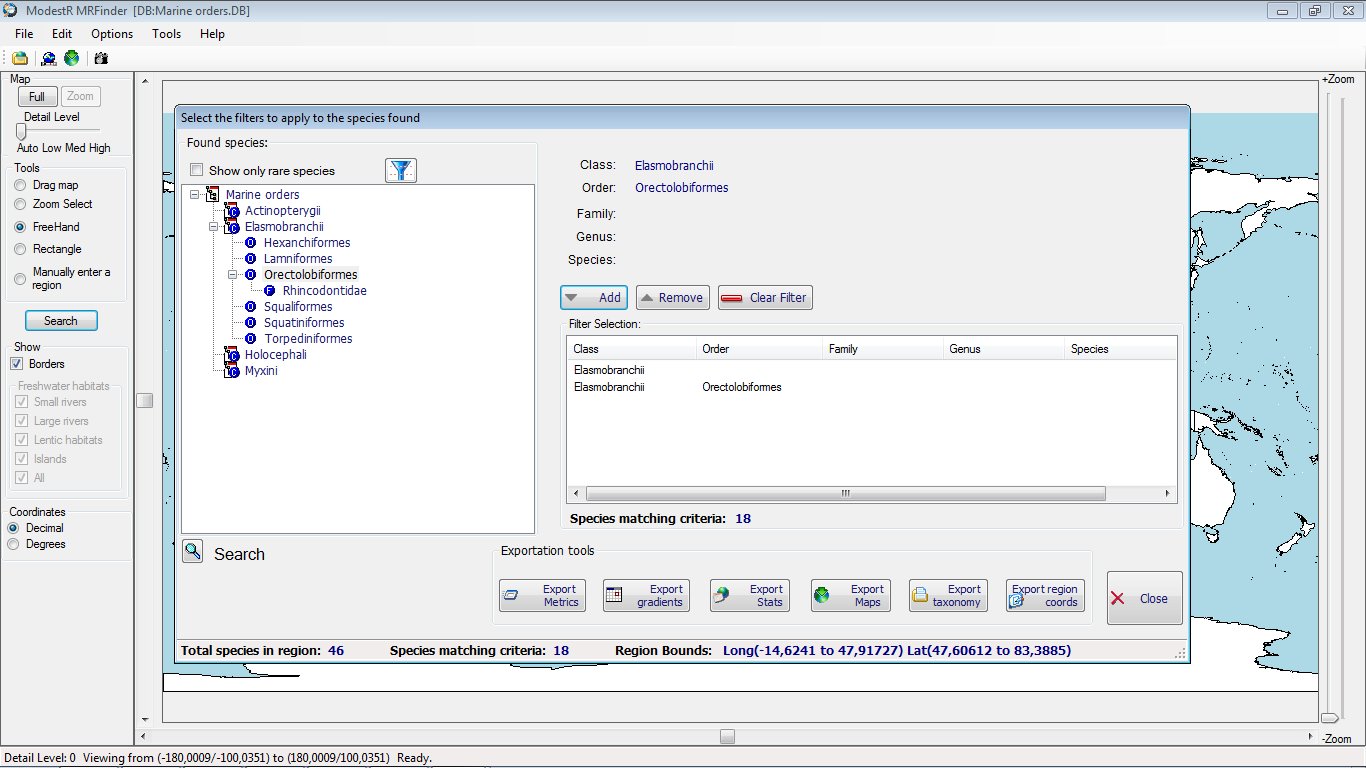Click the Search button under Tools panel

point(61,321)
